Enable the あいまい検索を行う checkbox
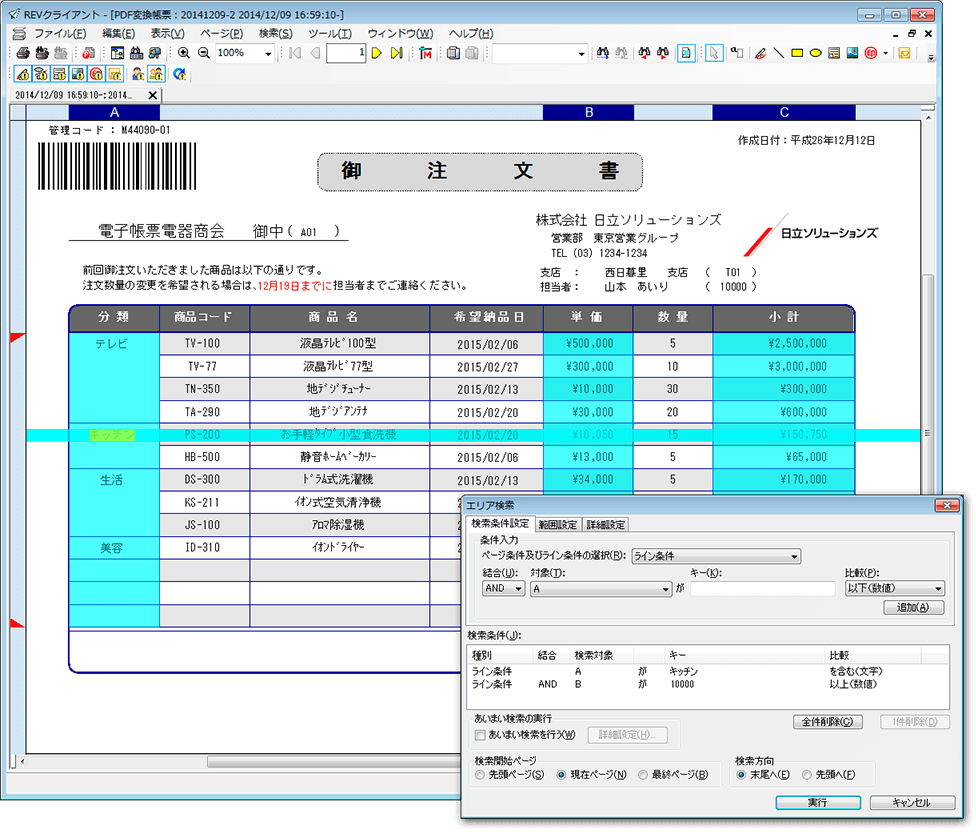The image size is (976, 832). click(x=480, y=735)
